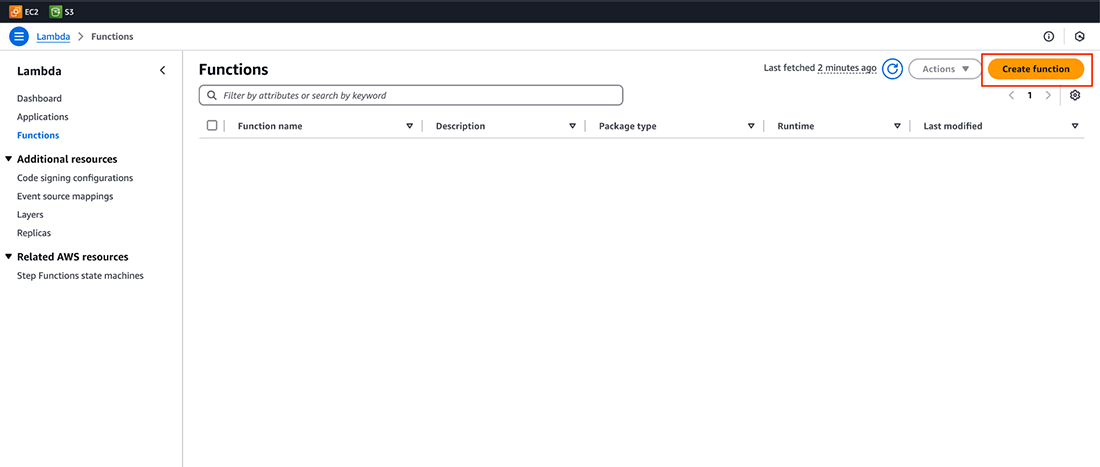
Task: Open the hexagon panel icon at top right
Action: click(x=1080, y=36)
